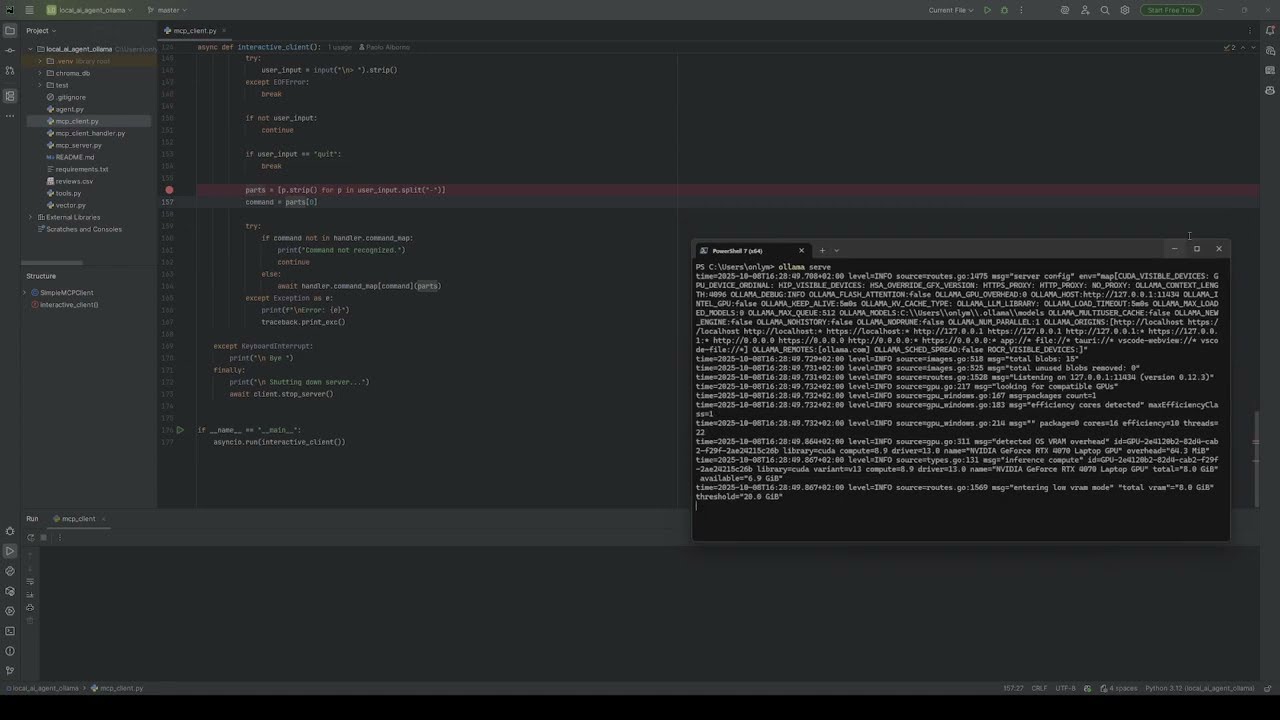The height and width of the screenshot is (720, 1280).
Task: Open the Project view dropdown
Action: [41, 31]
